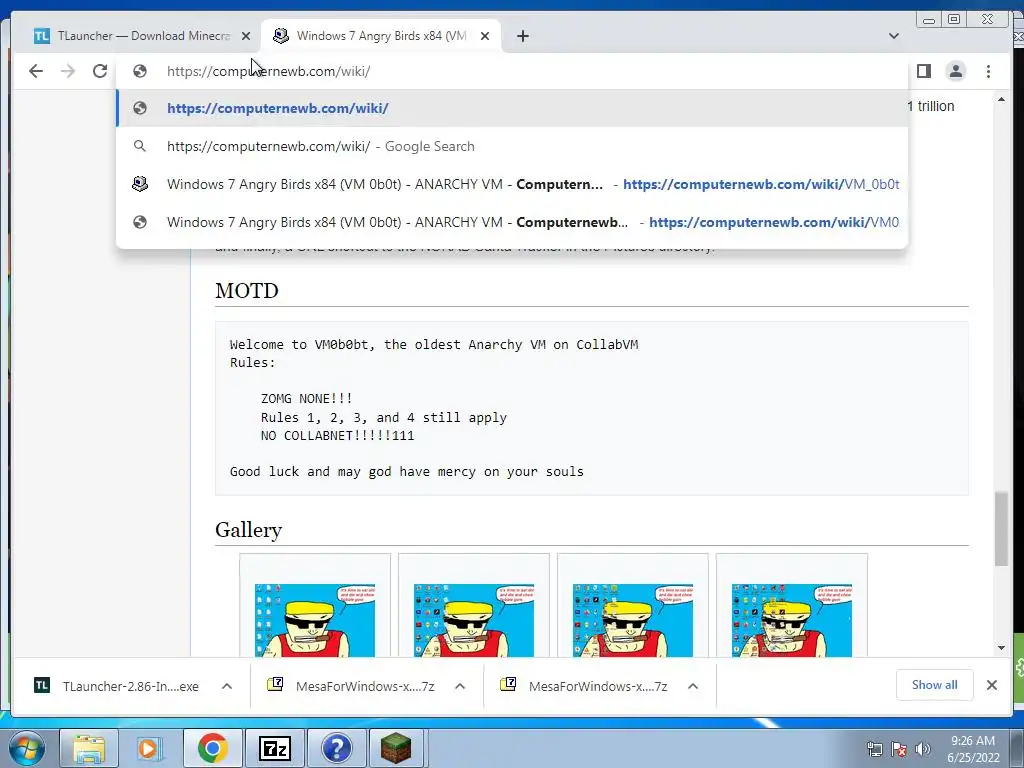
Task: Expand the tab search chevron
Action: 893,36
